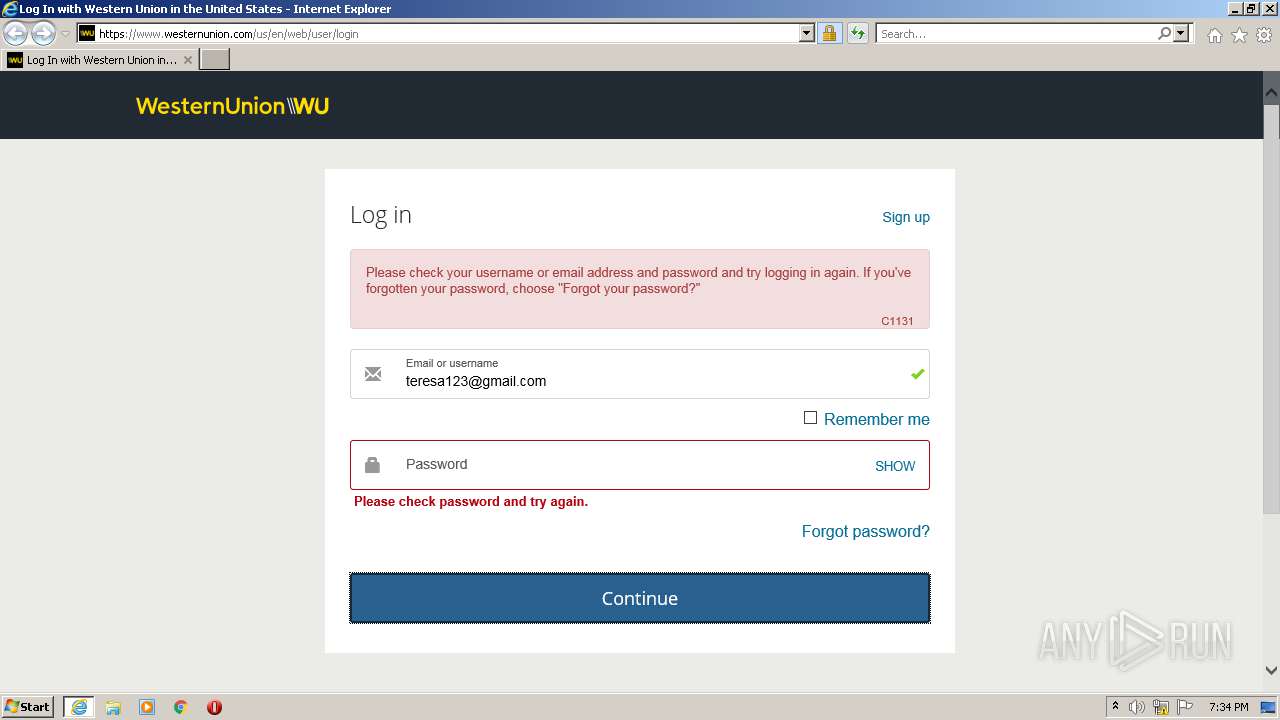Viewport: 1280px width, 720px height.
Task: Click the WU favicon in the address bar
Action: 87,33
